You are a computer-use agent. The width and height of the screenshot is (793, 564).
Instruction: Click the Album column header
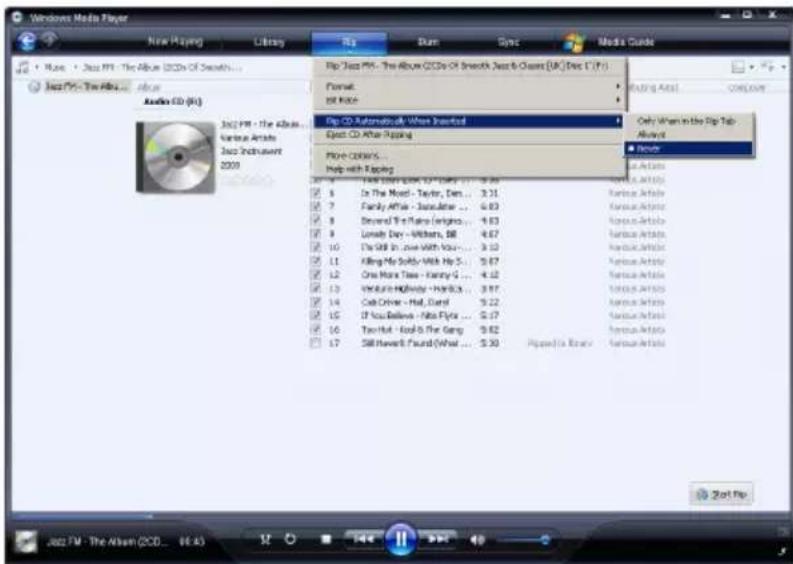[x=149, y=88]
